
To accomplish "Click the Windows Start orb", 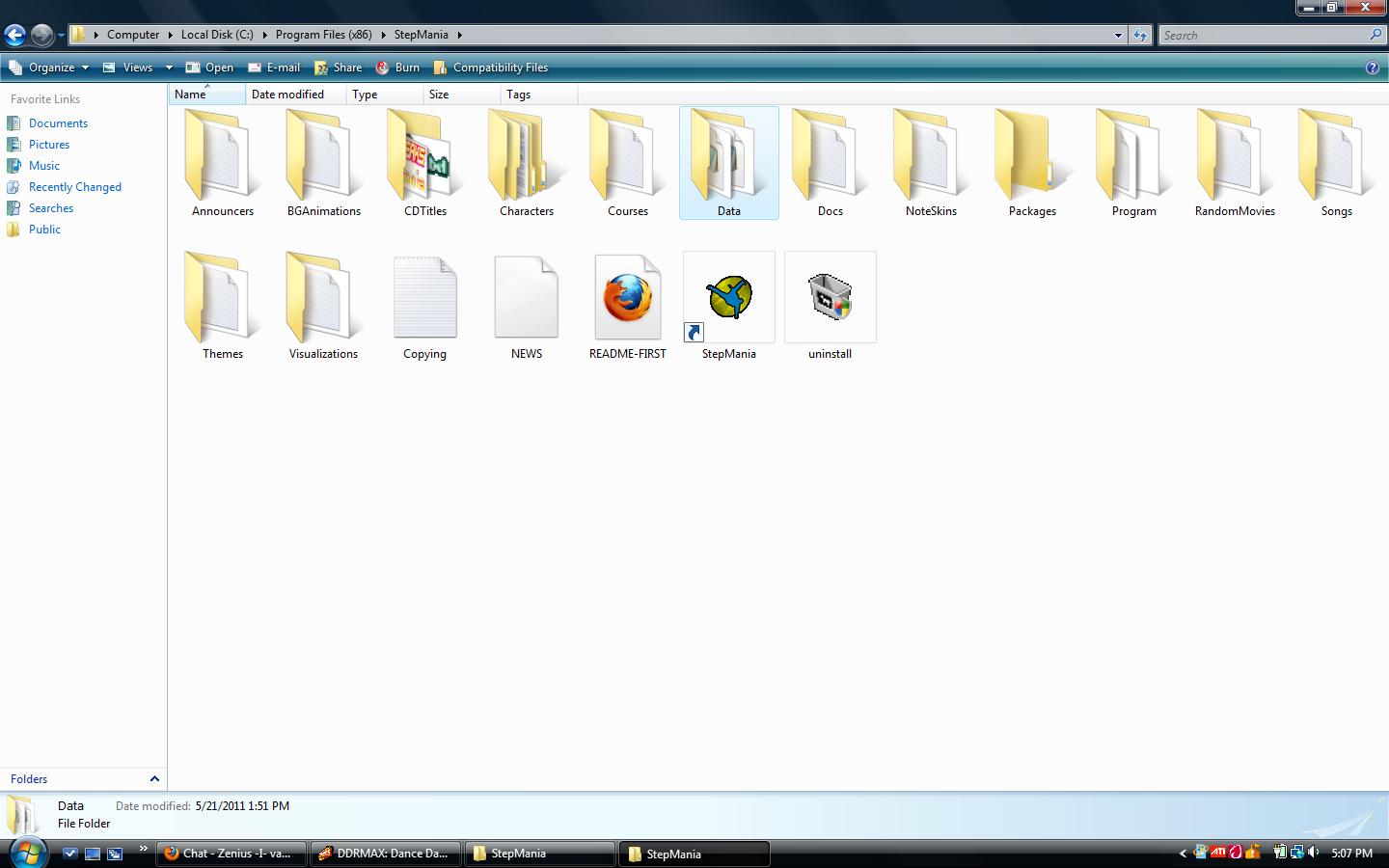I will pyautogui.click(x=27, y=853).
